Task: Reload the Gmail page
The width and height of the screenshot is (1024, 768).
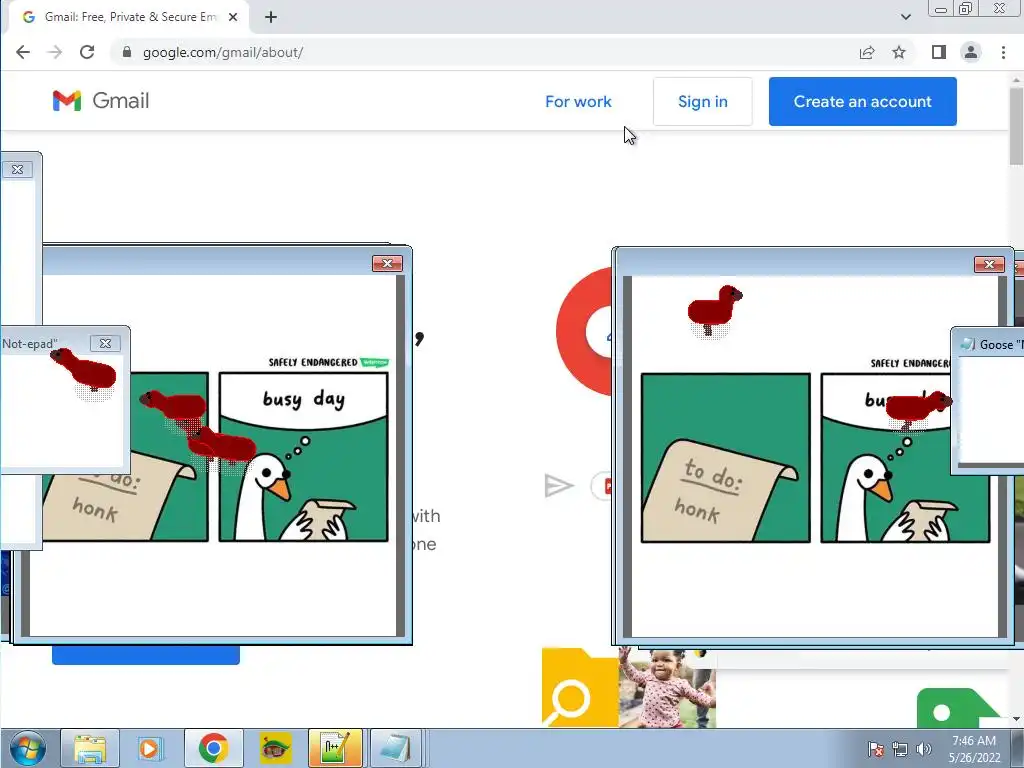Action: pyautogui.click(x=87, y=52)
